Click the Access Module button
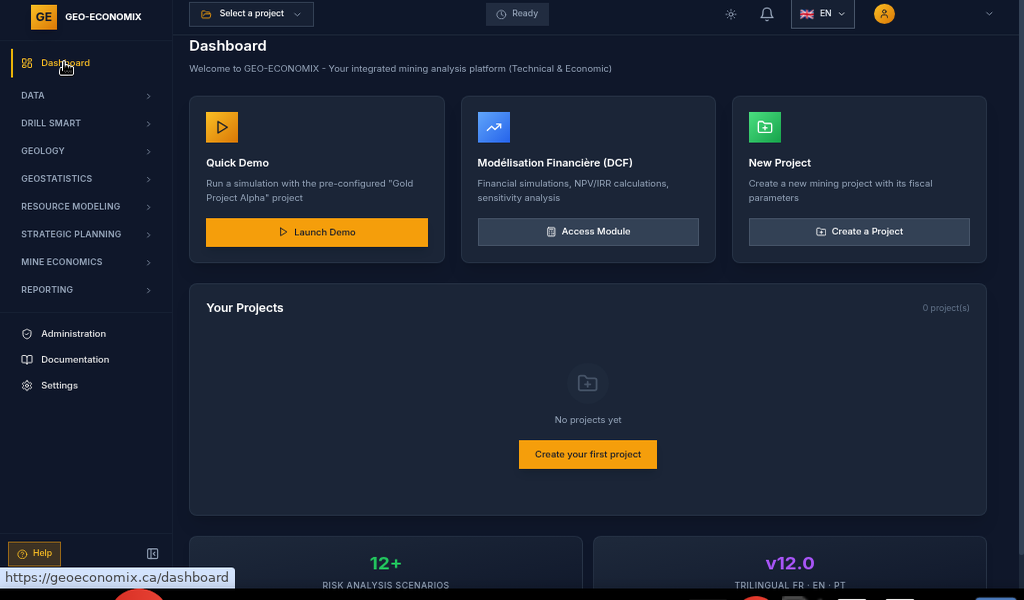The height and width of the screenshot is (600, 1024). 588,232
